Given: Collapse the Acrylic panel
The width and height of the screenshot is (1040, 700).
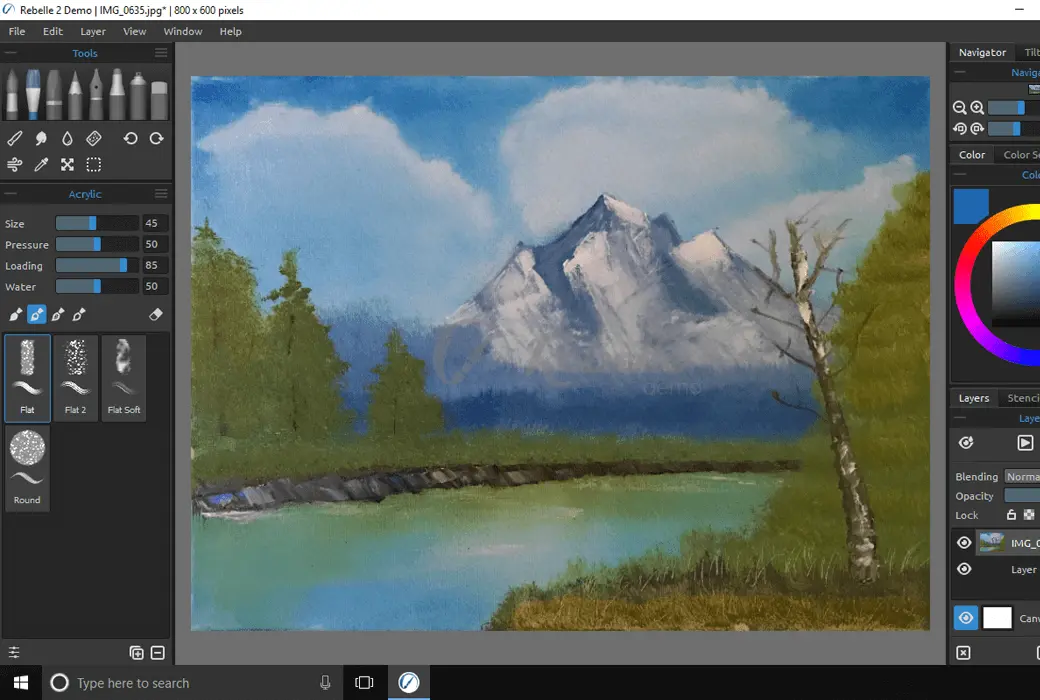Looking at the screenshot, I should pyautogui.click(x=11, y=194).
